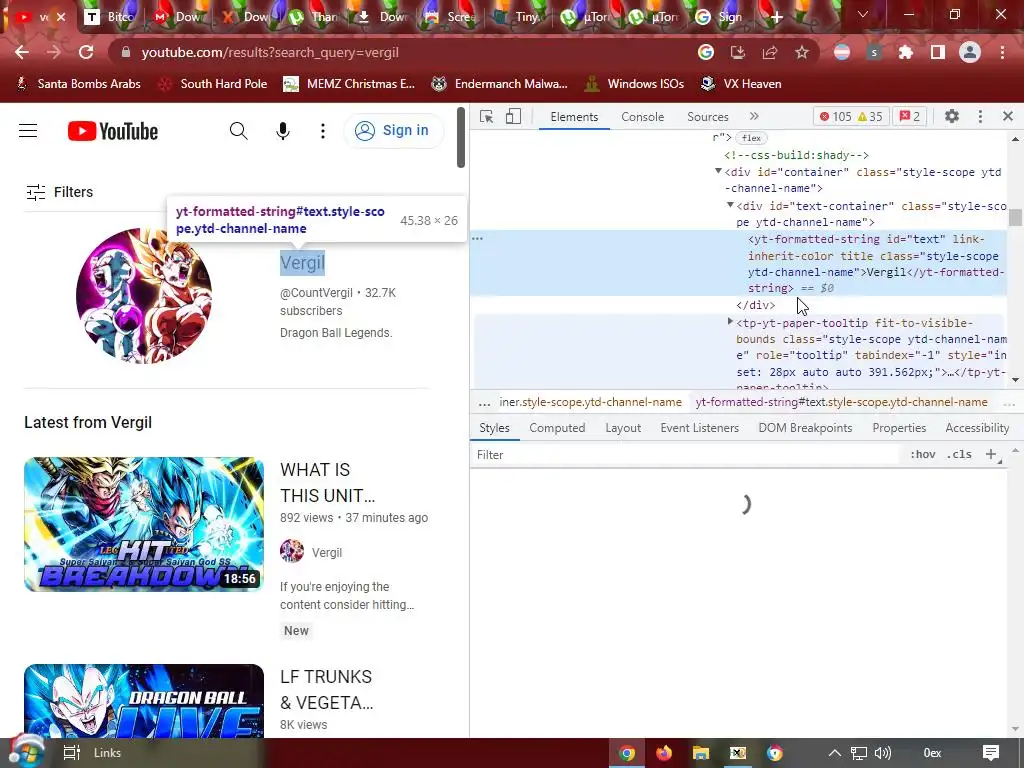Viewport: 1024px width, 768px height.
Task: Activate DevTools inspect element picker
Action: (x=487, y=116)
